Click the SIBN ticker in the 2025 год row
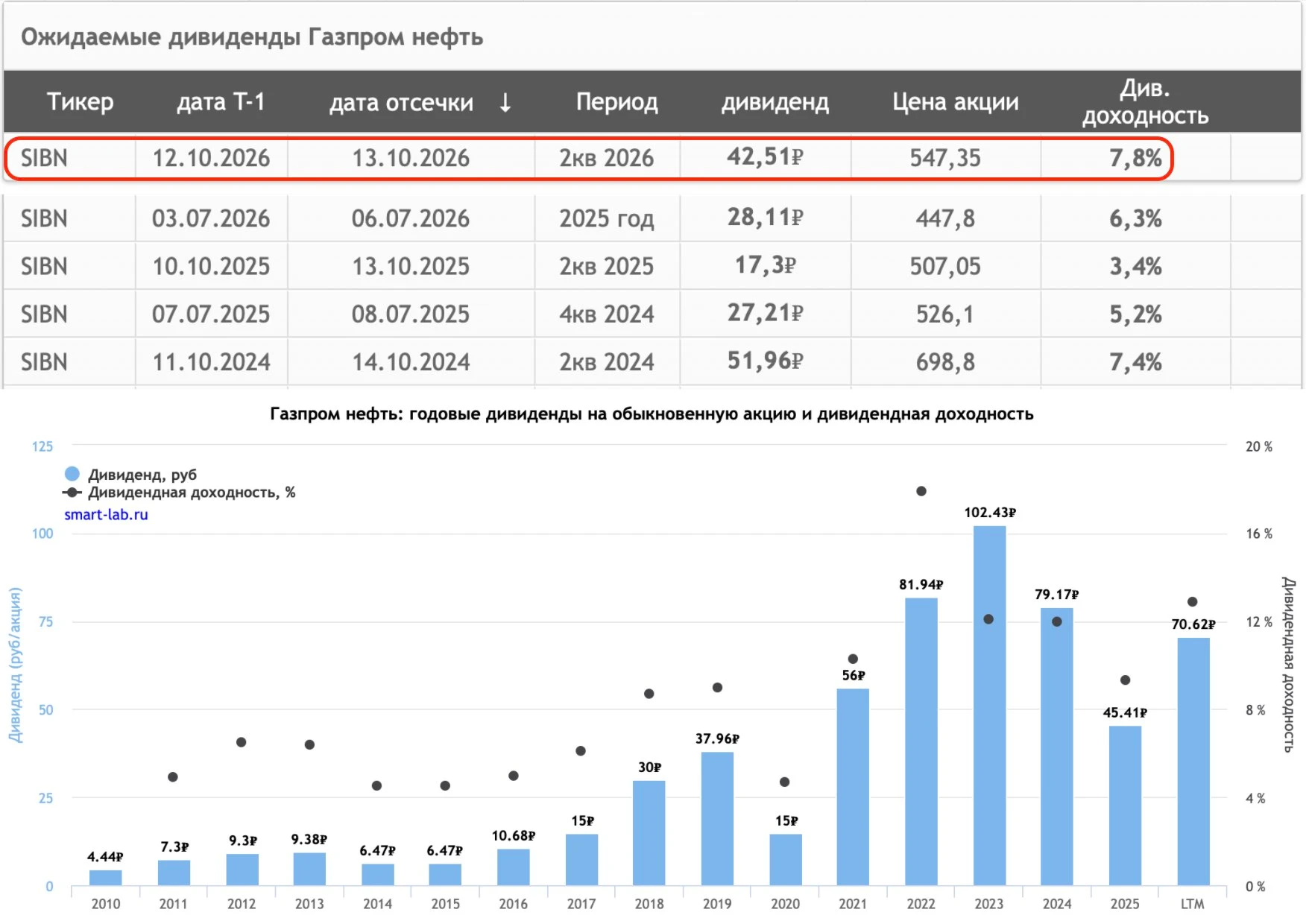The width and height of the screenshot is (1306, 924). [x=44, y=218]
